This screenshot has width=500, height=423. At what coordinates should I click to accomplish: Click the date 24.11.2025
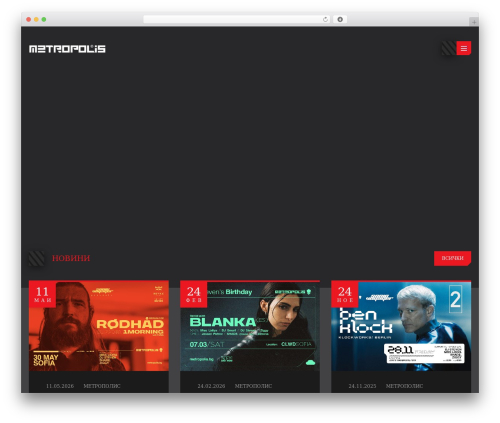click(362, 386)
